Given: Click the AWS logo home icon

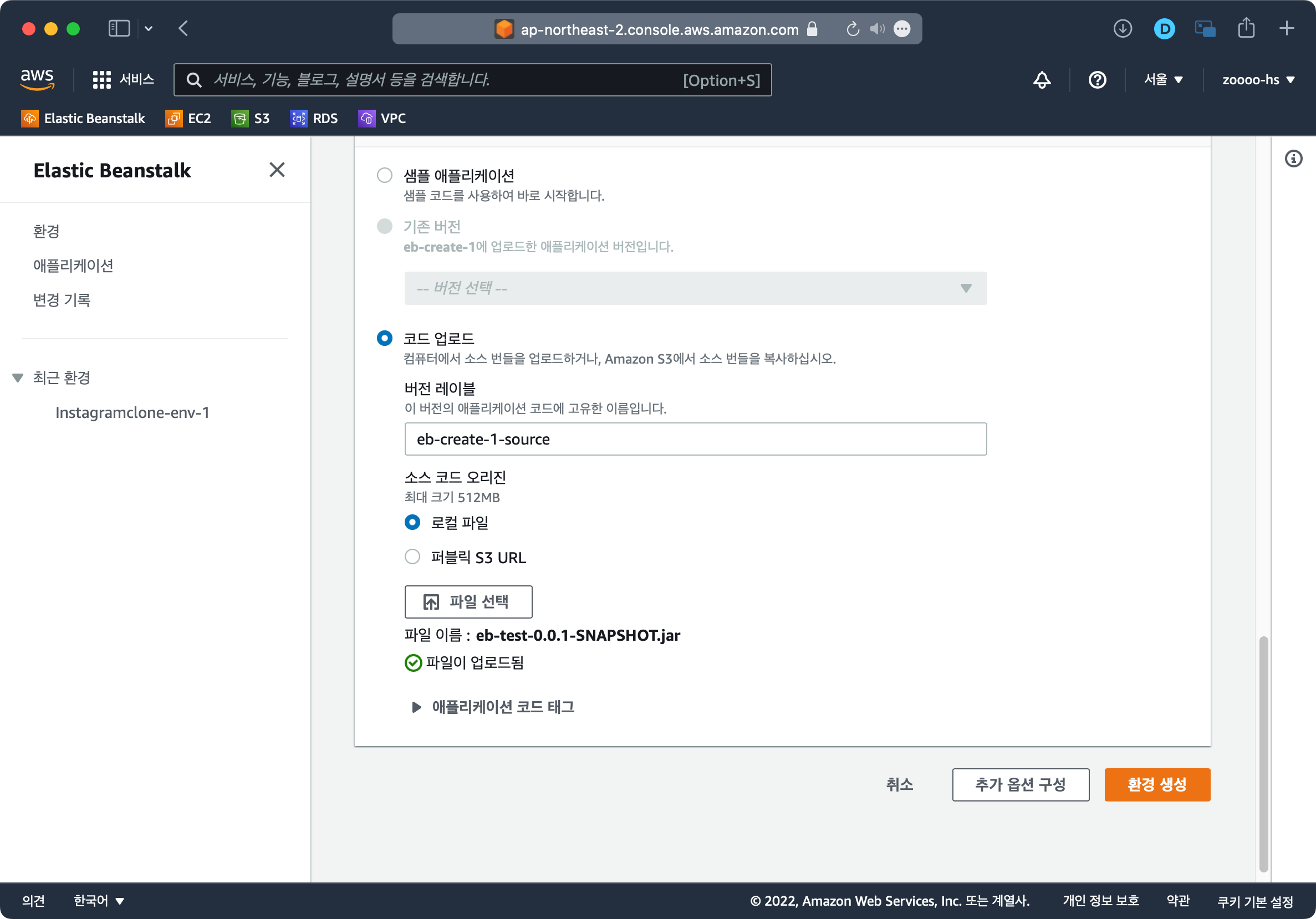Looking at the screenshot, I should (x=37, y=79).
